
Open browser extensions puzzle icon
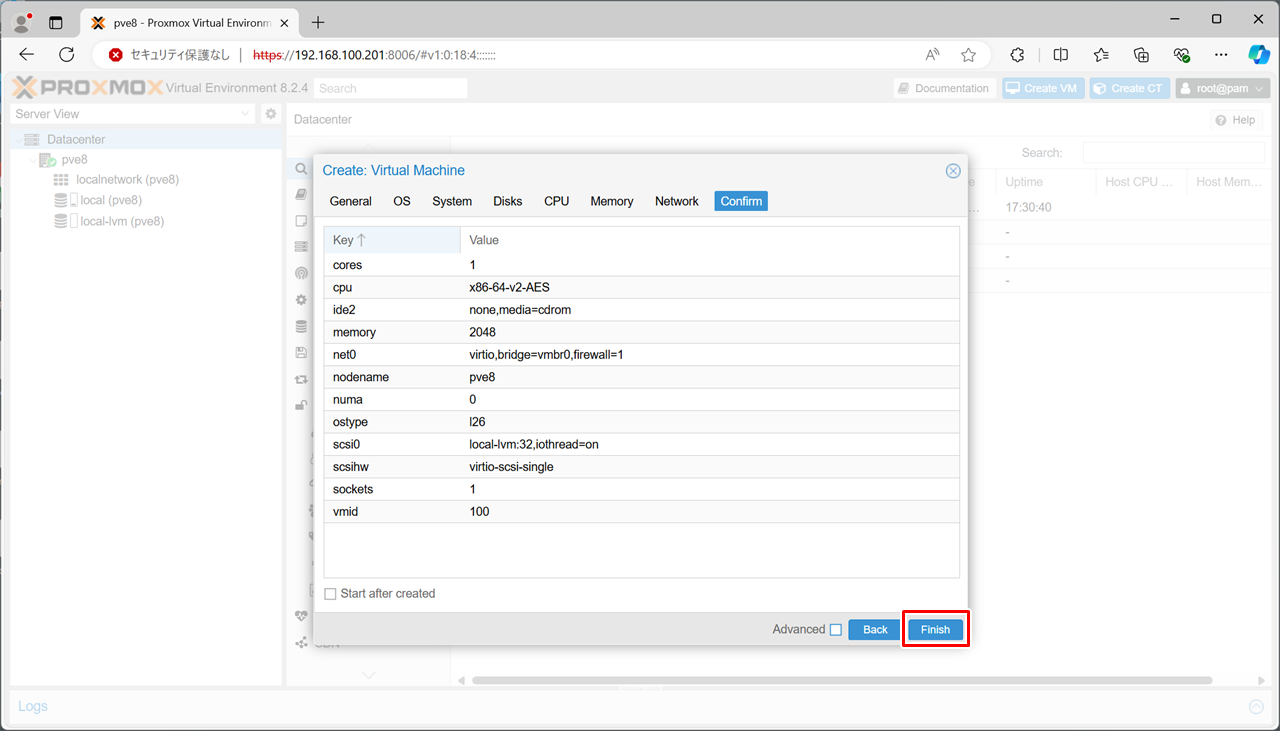(x=1018, y=55)
